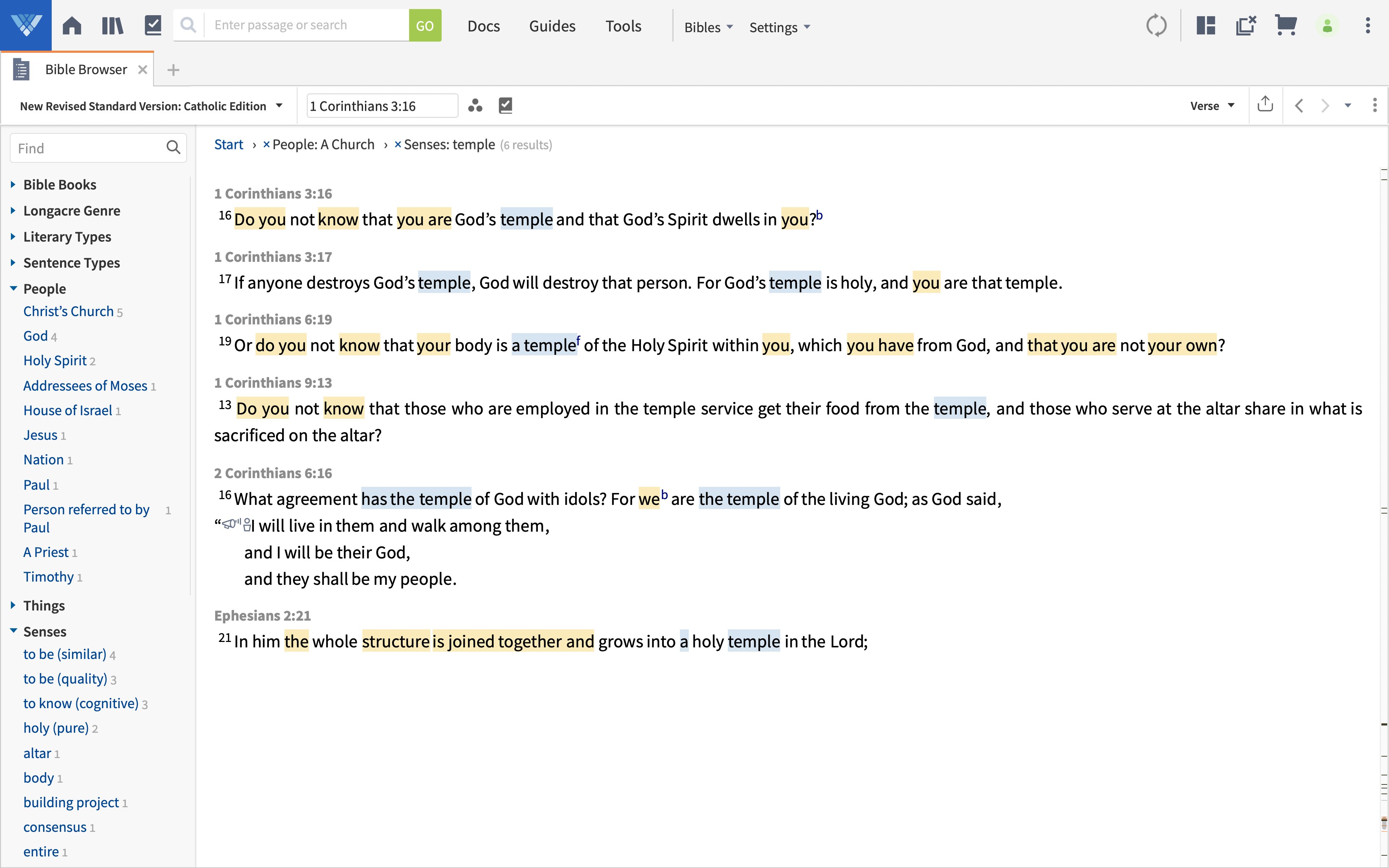Open the Verse display mode dropdown
Screen dimensions: 1389x868
[x=1212, y=106]
